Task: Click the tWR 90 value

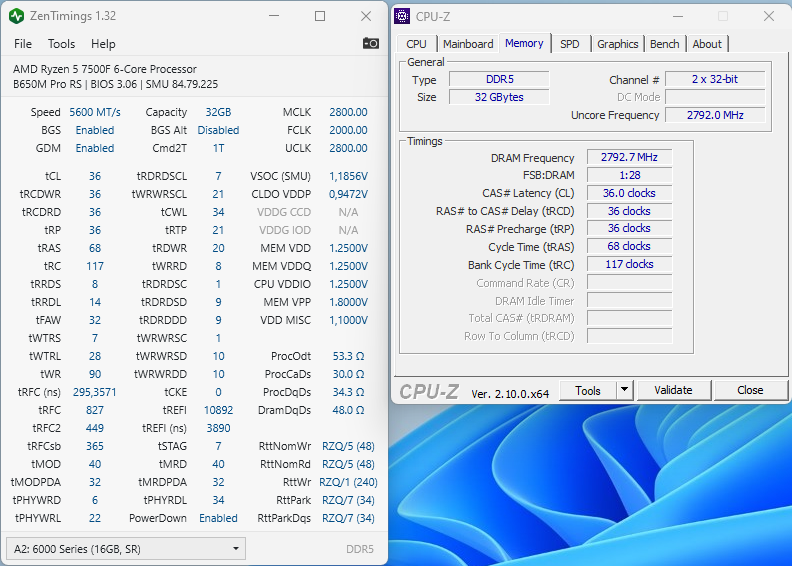Action: point(94,374)
